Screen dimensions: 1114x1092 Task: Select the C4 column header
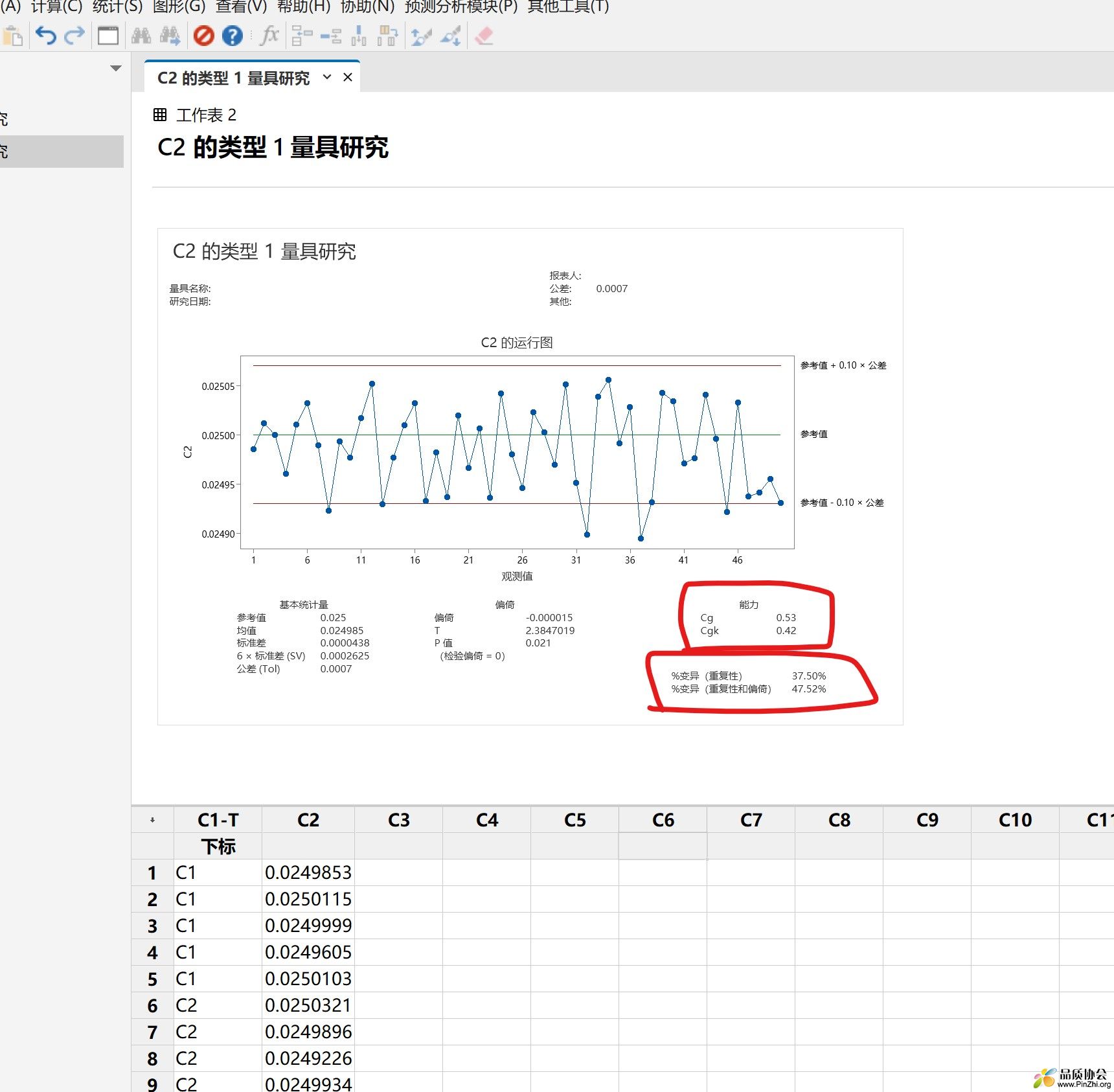[487, 820]
